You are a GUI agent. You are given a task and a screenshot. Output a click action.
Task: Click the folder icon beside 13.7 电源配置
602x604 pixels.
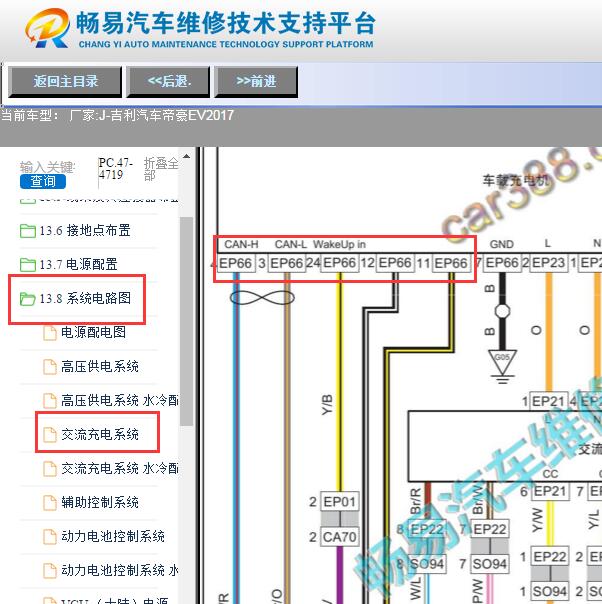point(28,265)
